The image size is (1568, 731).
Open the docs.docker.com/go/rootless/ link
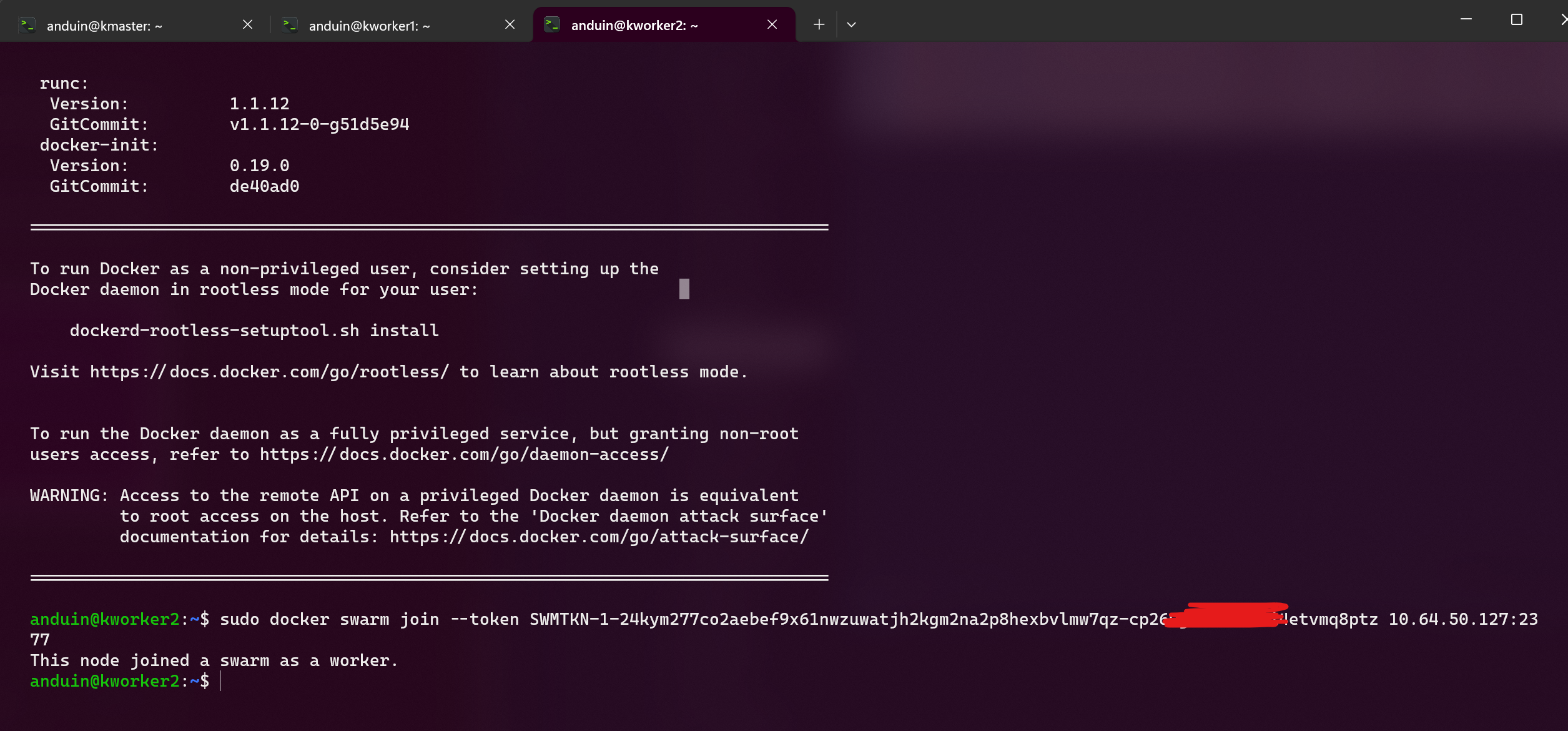[269, 372]
